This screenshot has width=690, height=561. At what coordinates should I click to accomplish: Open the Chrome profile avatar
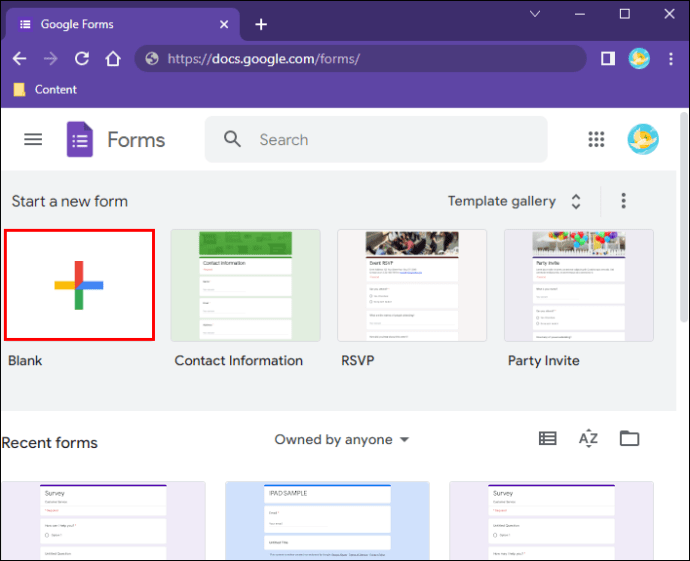coord(639,59)
